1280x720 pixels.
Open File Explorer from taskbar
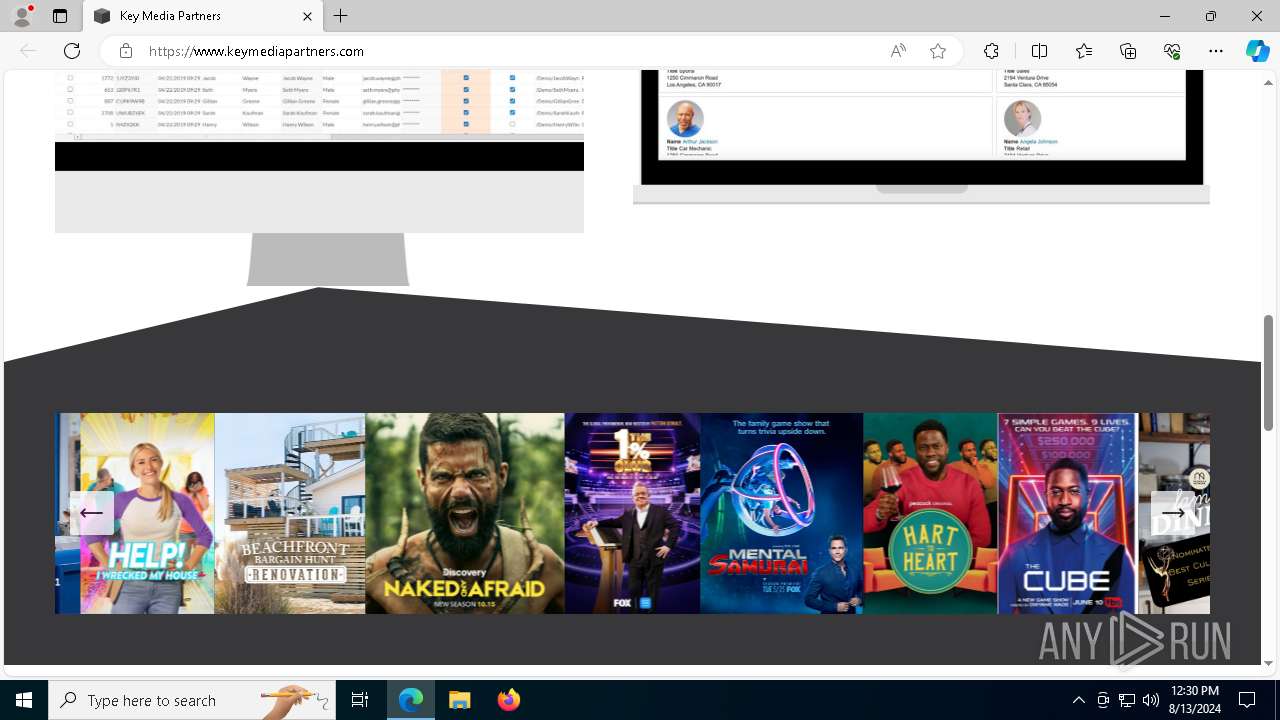(459, 700)
